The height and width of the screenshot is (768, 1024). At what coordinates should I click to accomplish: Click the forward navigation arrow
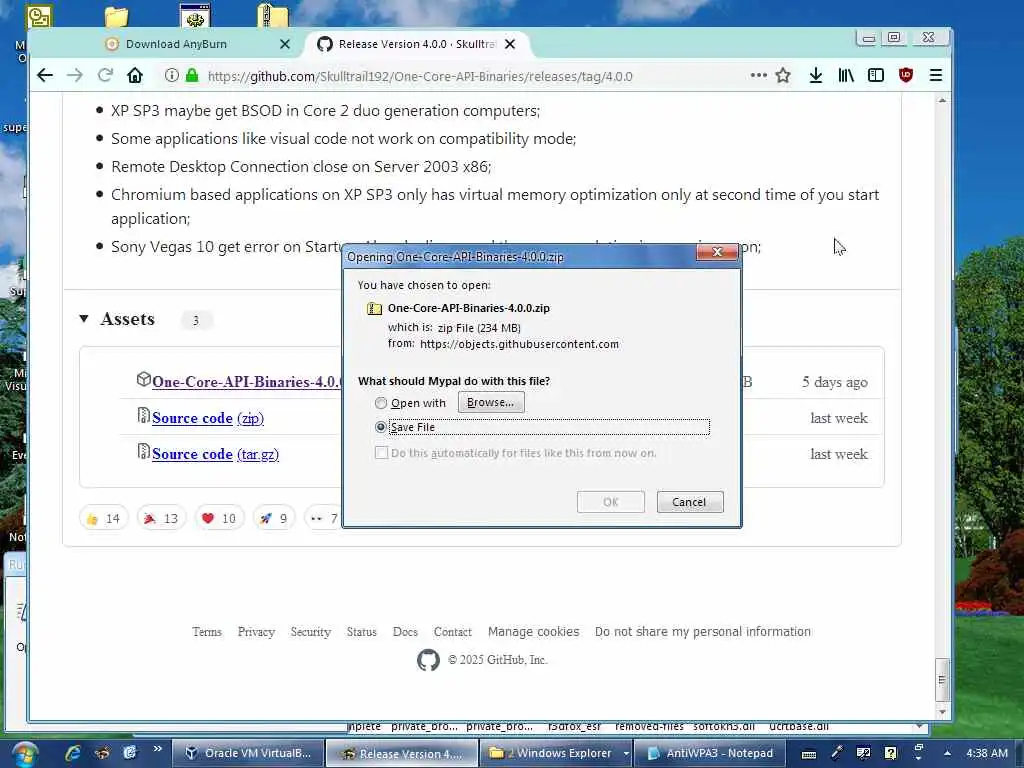click(74, 76)
